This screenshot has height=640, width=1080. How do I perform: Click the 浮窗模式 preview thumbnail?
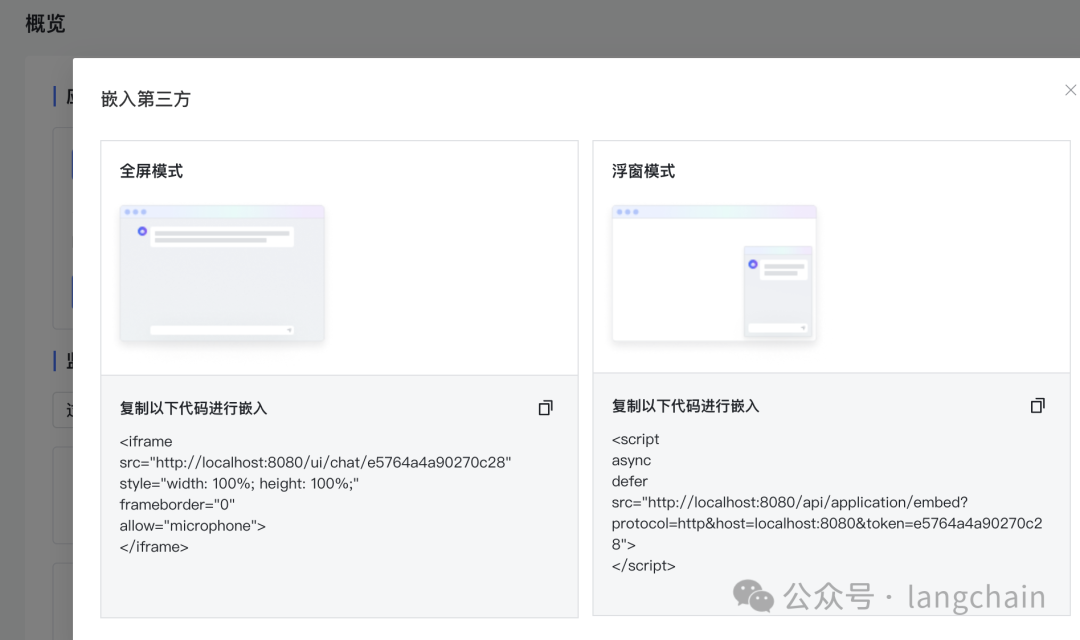coord(714,273)
